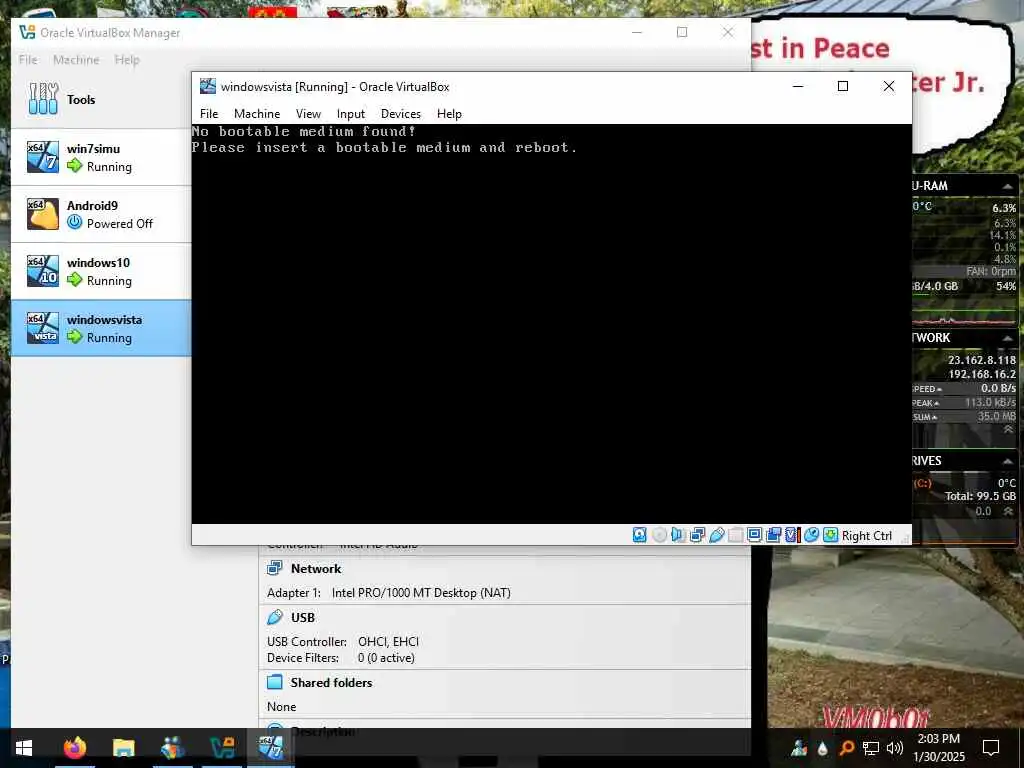Collapse the DRIVES section of desktop gadget
The image size is (1024, 768).
[x=1007, y=461]
